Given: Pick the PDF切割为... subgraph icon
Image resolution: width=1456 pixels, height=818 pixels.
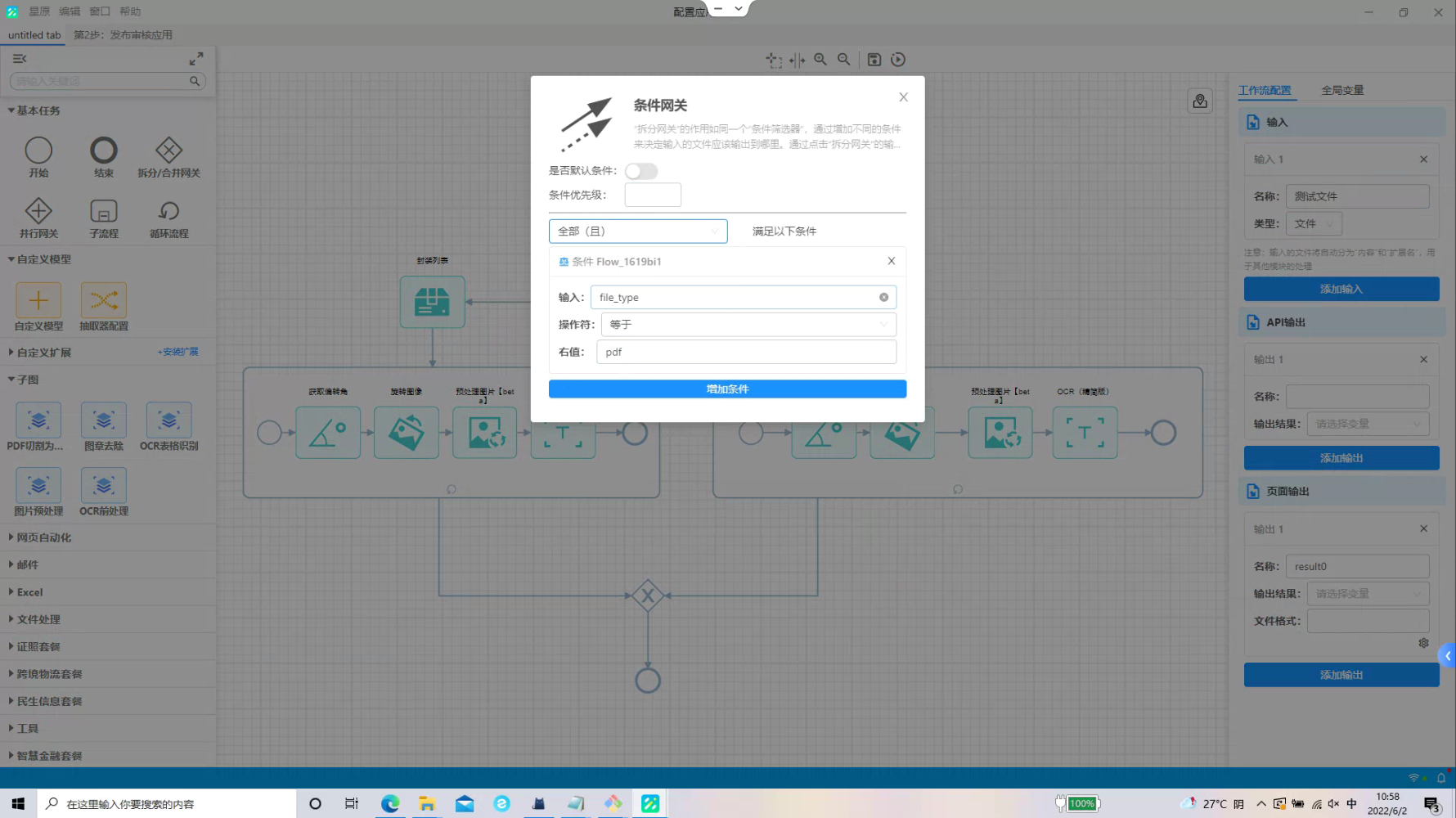Looking at the screenshot, I should (38, 420).
